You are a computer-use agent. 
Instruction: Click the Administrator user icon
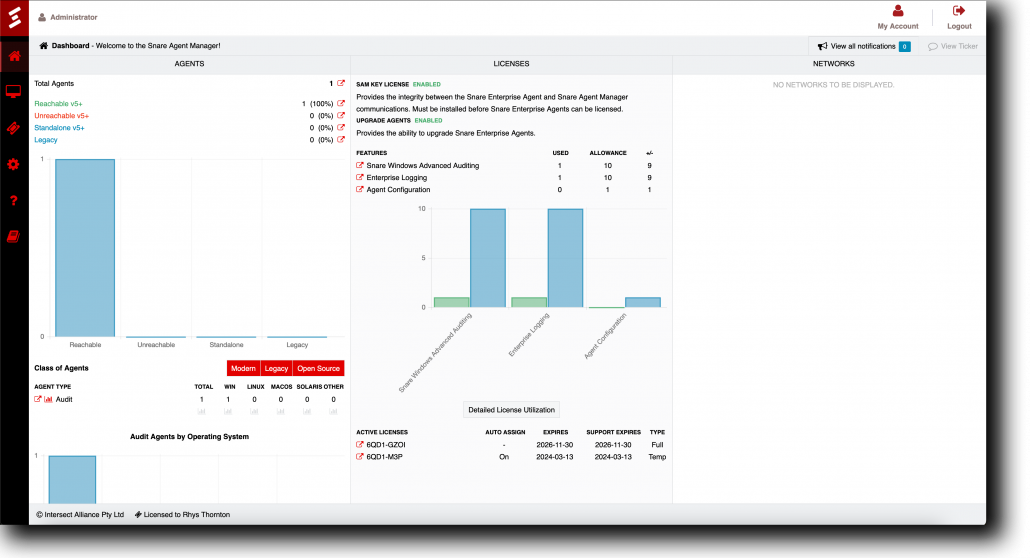pos(42,17)
